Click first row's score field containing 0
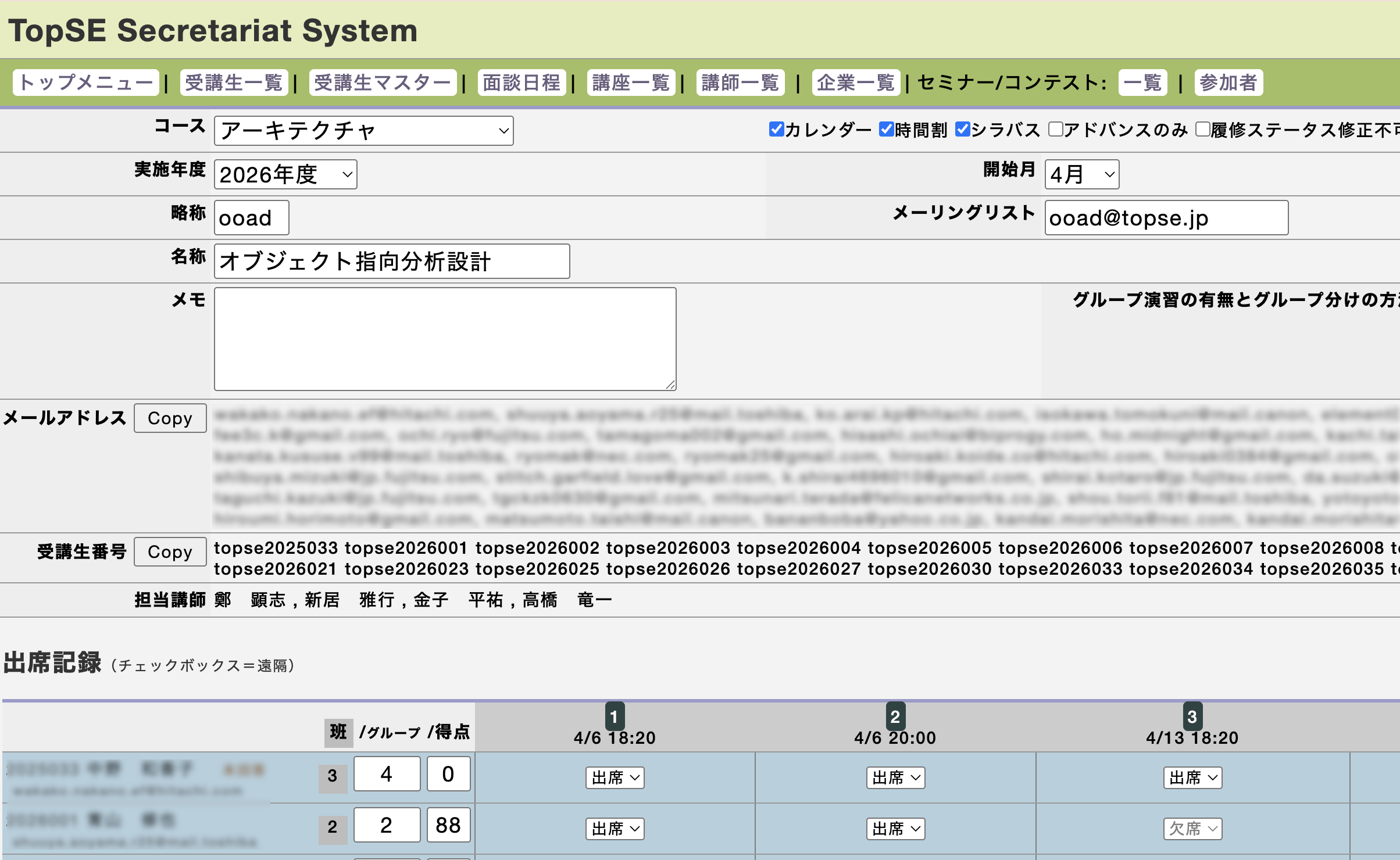The image size is (1400, 860). coord(448,774)
